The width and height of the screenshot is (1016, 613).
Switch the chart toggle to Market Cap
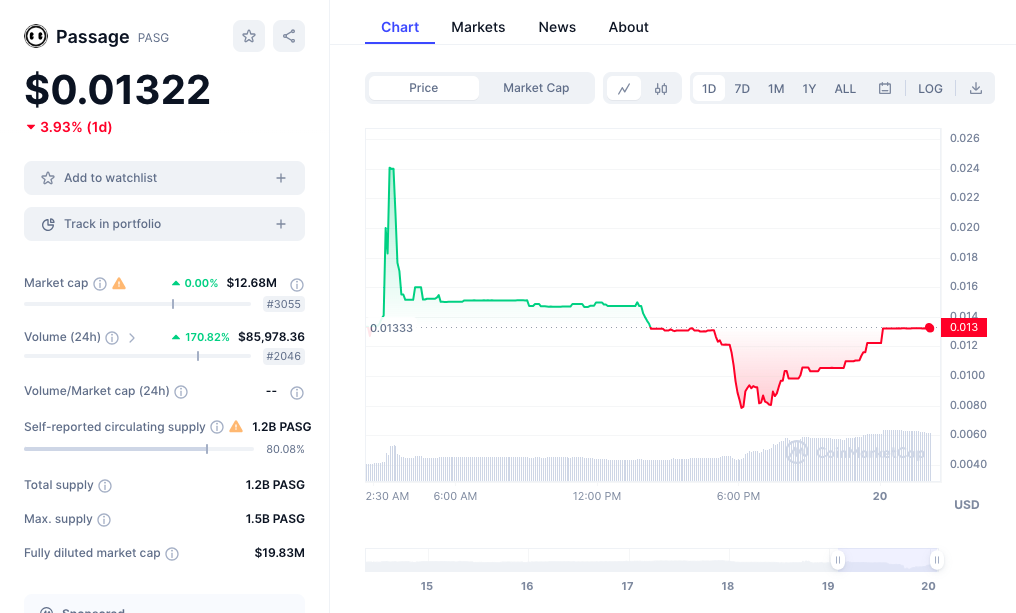click(536, 88)
